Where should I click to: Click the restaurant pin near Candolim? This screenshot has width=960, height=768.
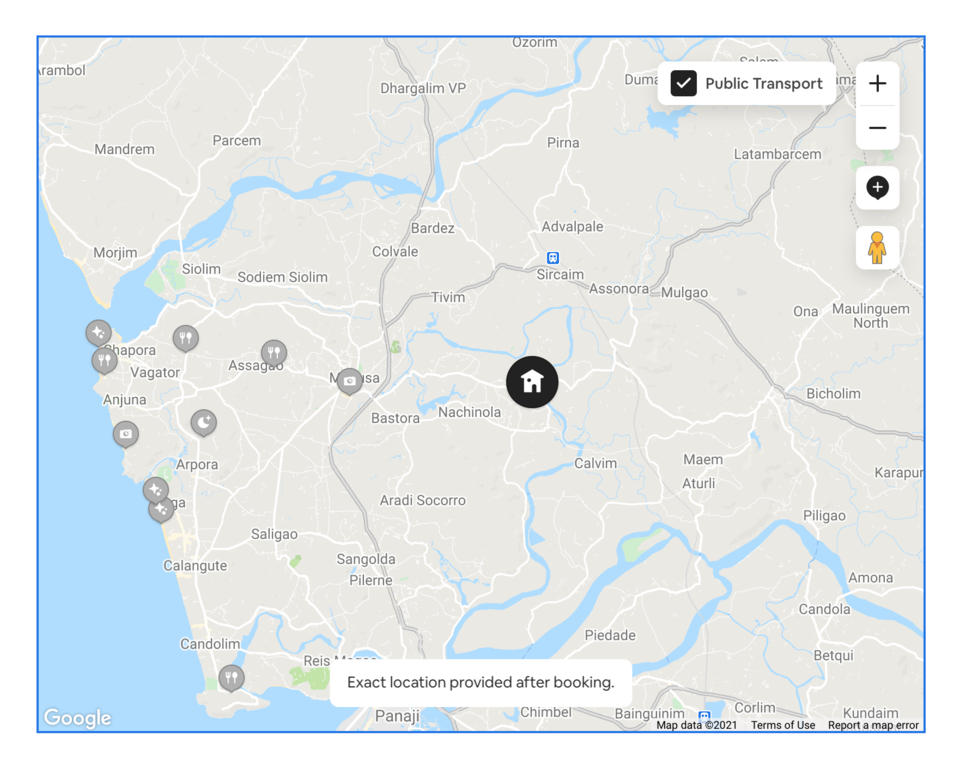[231, 678]
